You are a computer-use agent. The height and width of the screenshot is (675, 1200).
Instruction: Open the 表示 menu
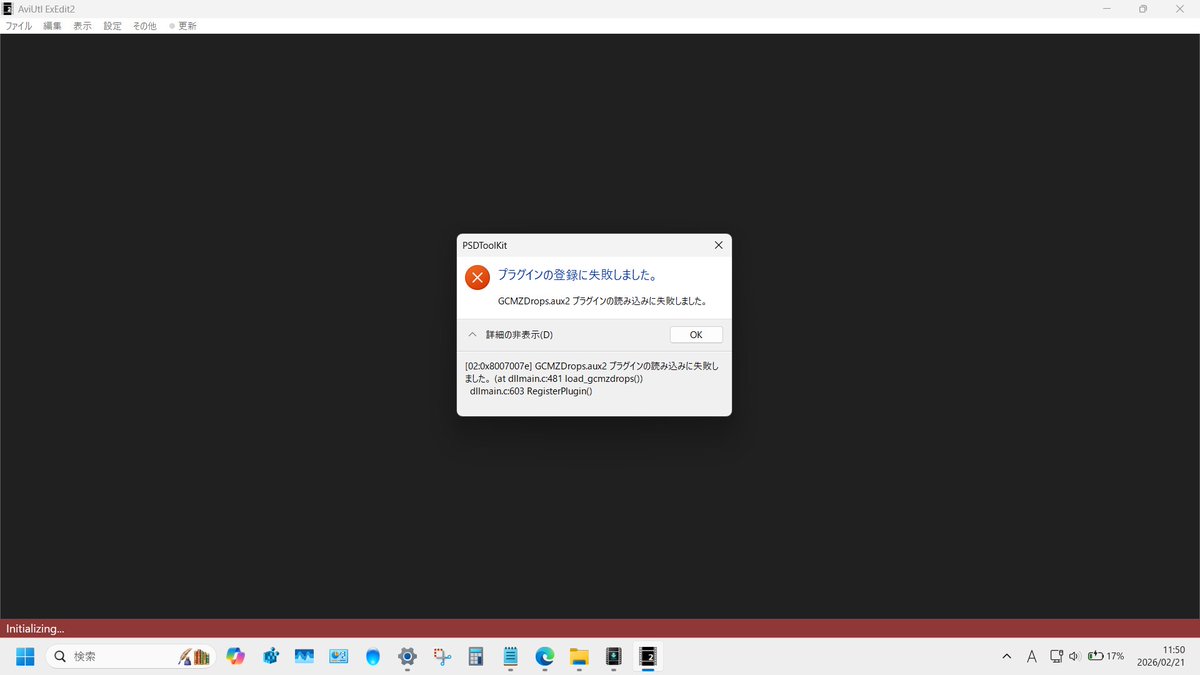[x=82, y=26]
